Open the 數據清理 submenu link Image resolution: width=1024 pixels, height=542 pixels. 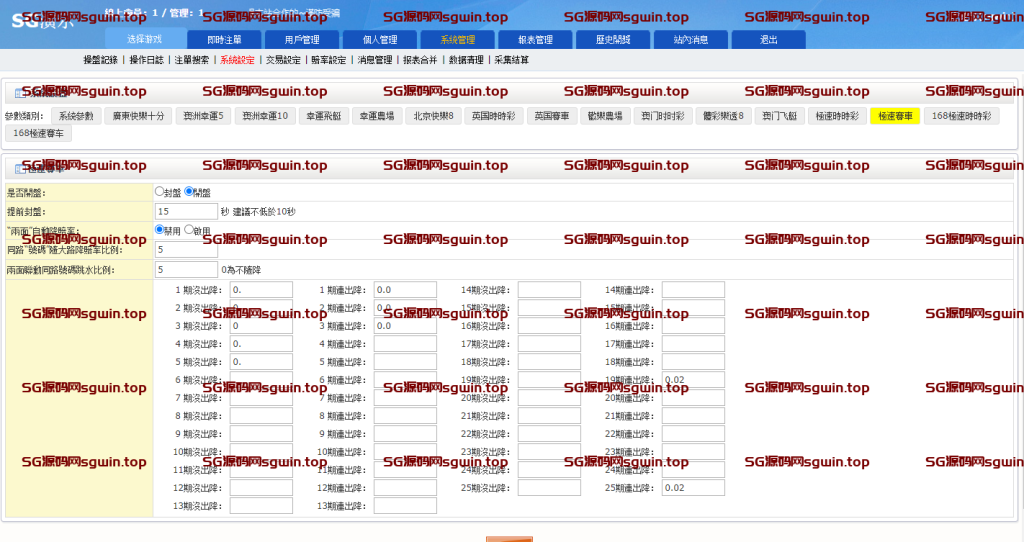(466, 60)
